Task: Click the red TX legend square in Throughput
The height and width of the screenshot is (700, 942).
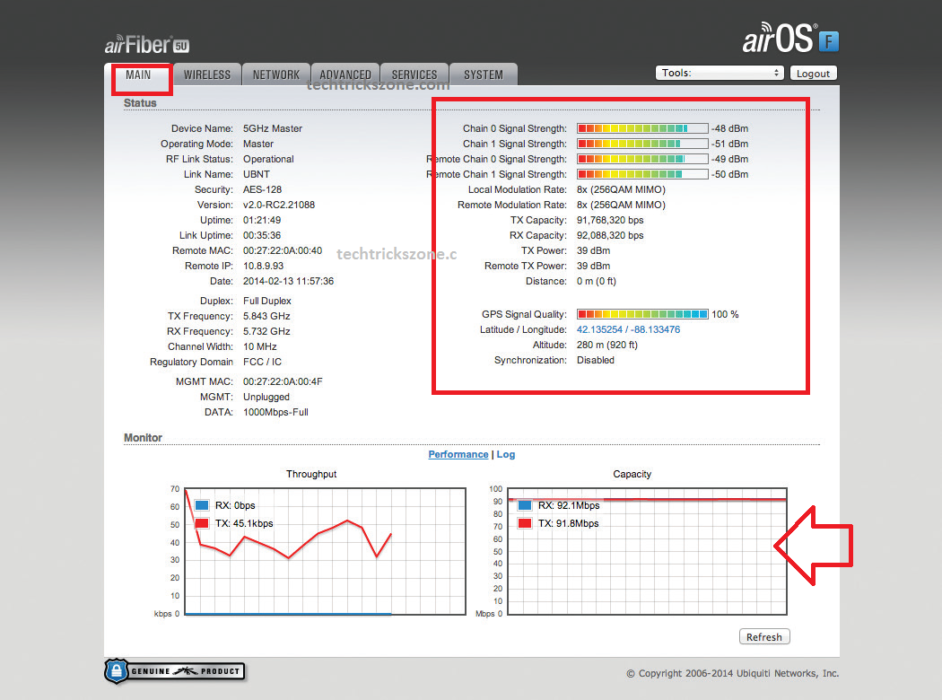Action: click(201, 523)
